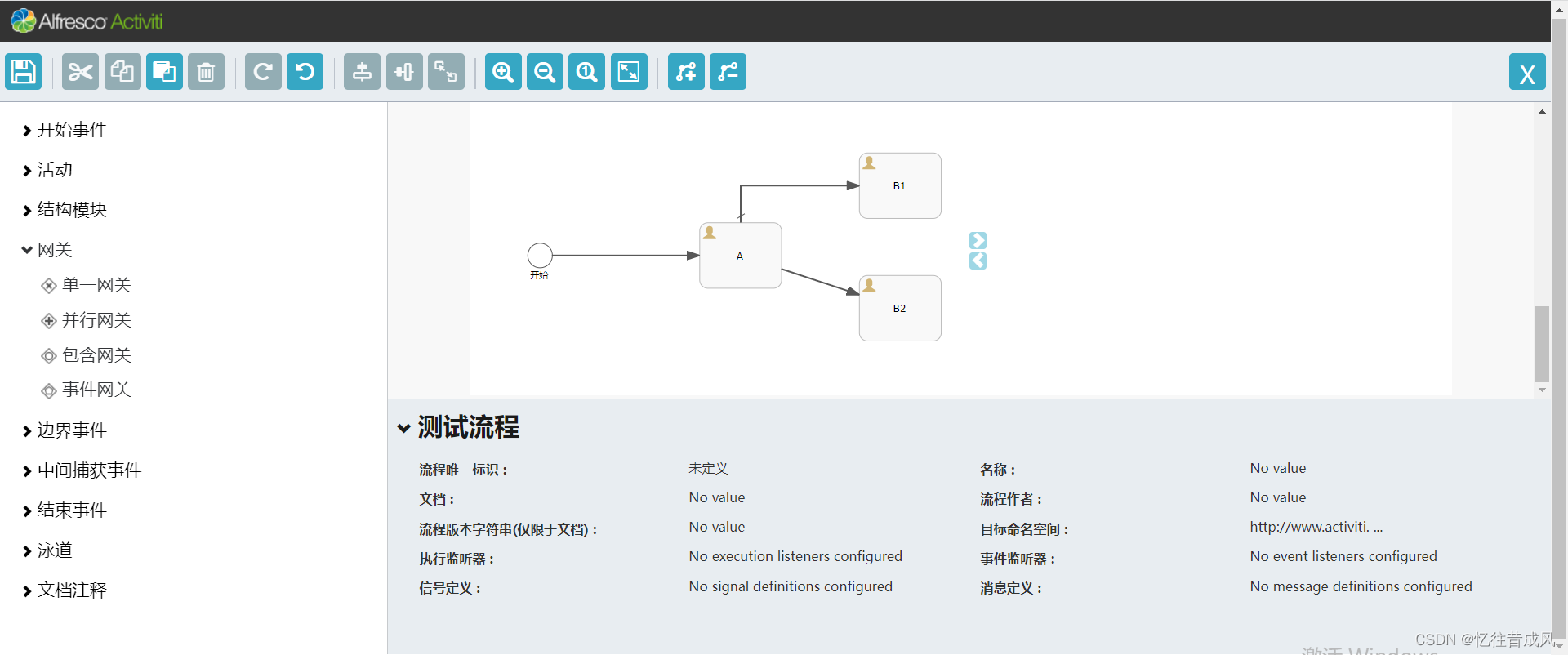Copy selected element from toolbar
This screenshot has width=1568, height=655.
(x=122, y=72)
